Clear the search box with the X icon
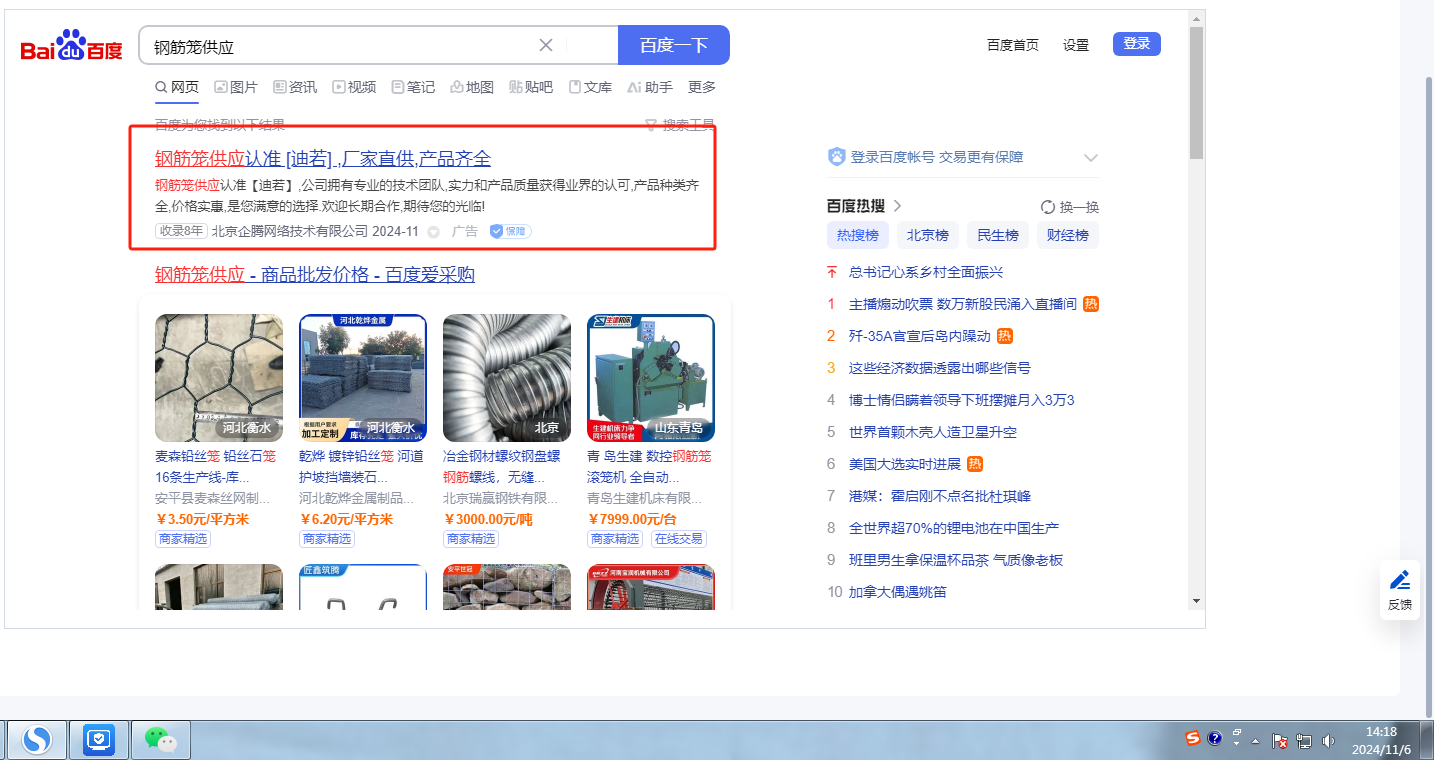Screen dimensions: 1434x760 point(546,45)
